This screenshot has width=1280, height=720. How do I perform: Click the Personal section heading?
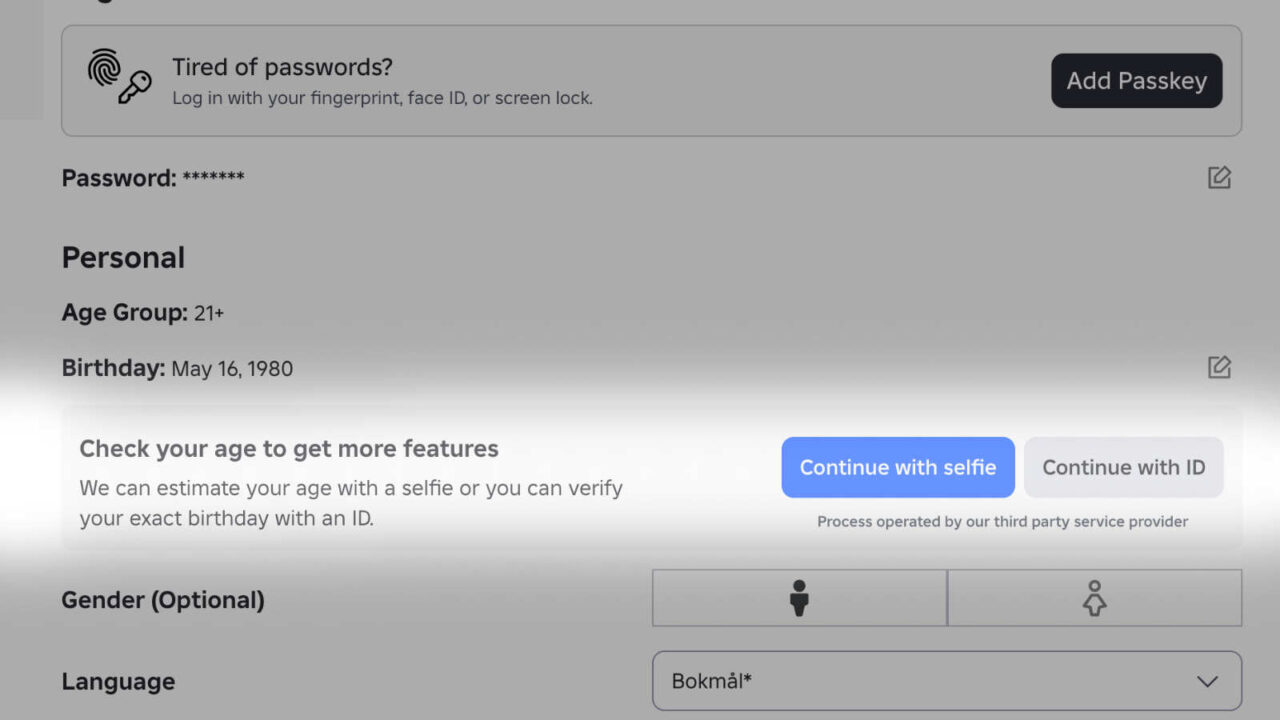(123, 257)
